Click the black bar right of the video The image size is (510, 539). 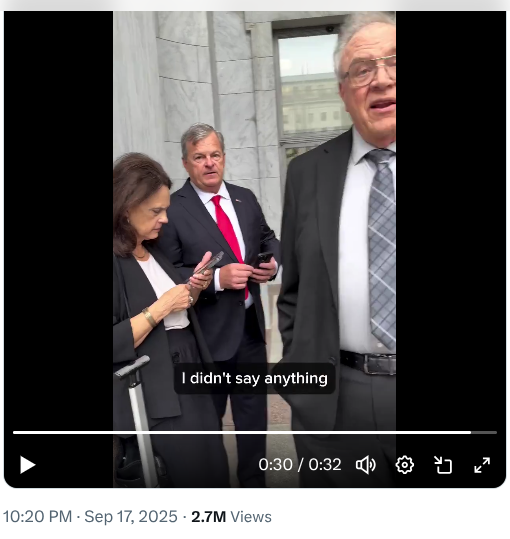pos(451,220)
